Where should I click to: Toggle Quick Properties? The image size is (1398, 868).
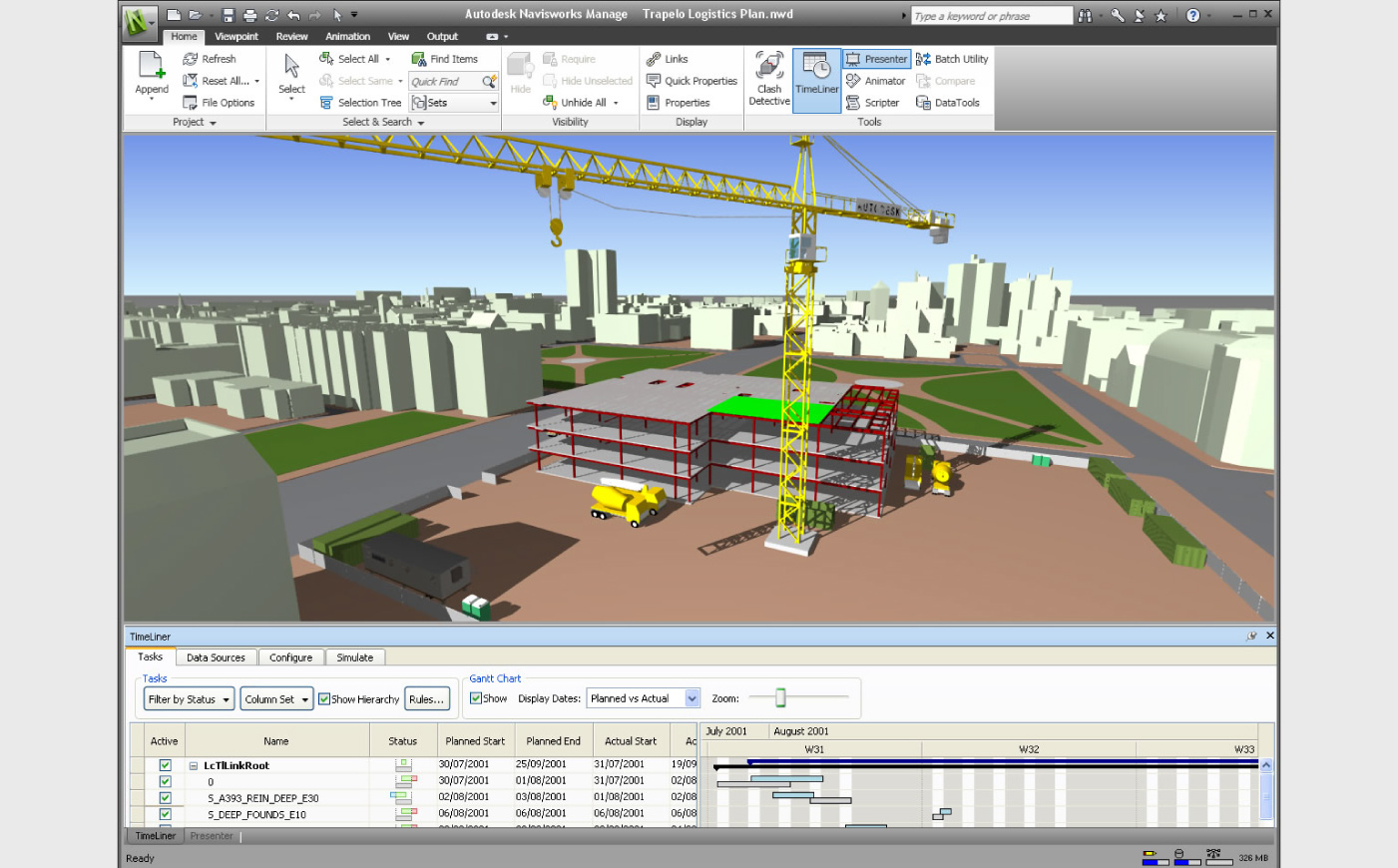692,81
